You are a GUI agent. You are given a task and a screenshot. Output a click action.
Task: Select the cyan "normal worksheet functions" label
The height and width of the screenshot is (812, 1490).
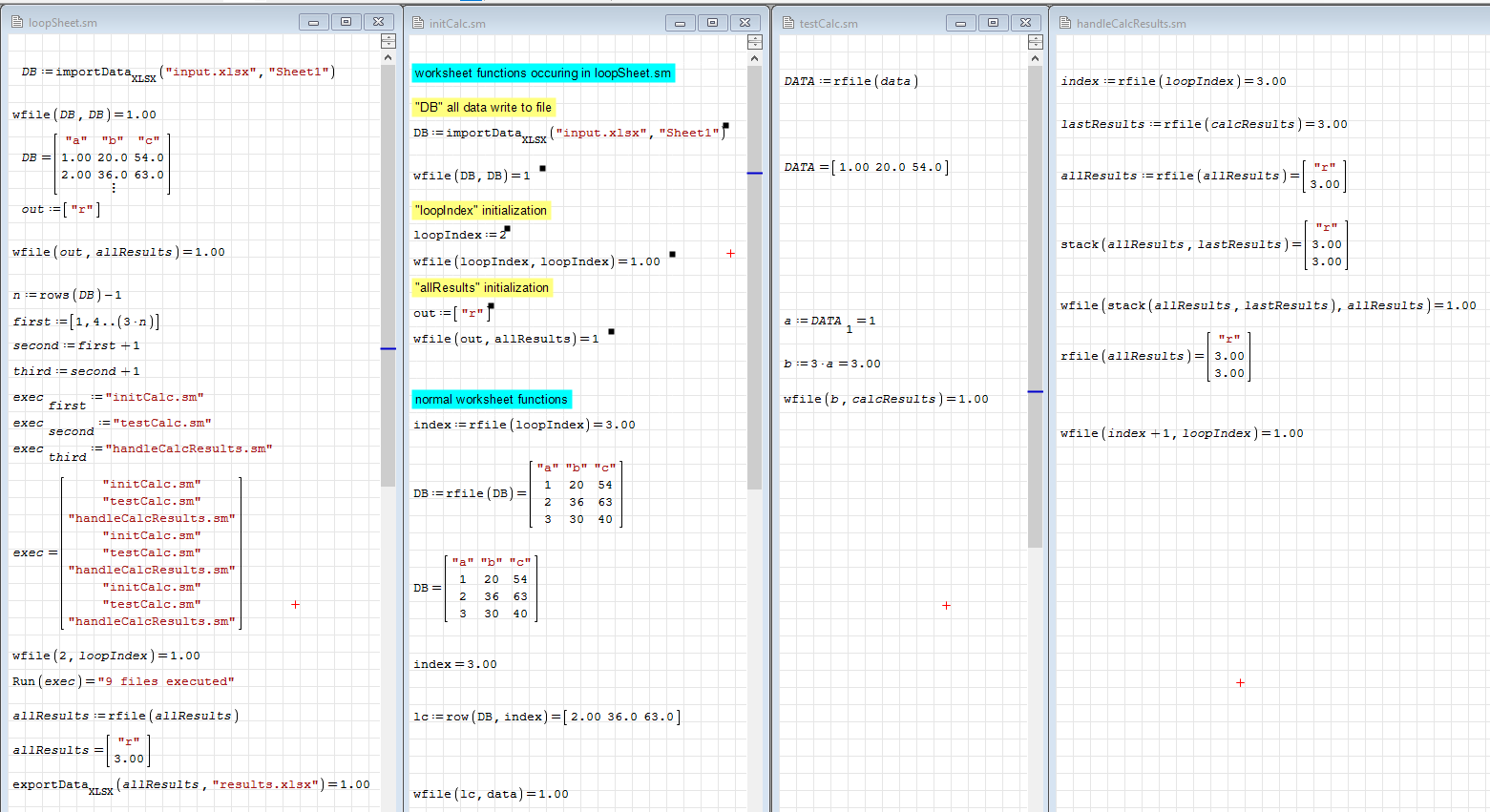pos(492,400)
